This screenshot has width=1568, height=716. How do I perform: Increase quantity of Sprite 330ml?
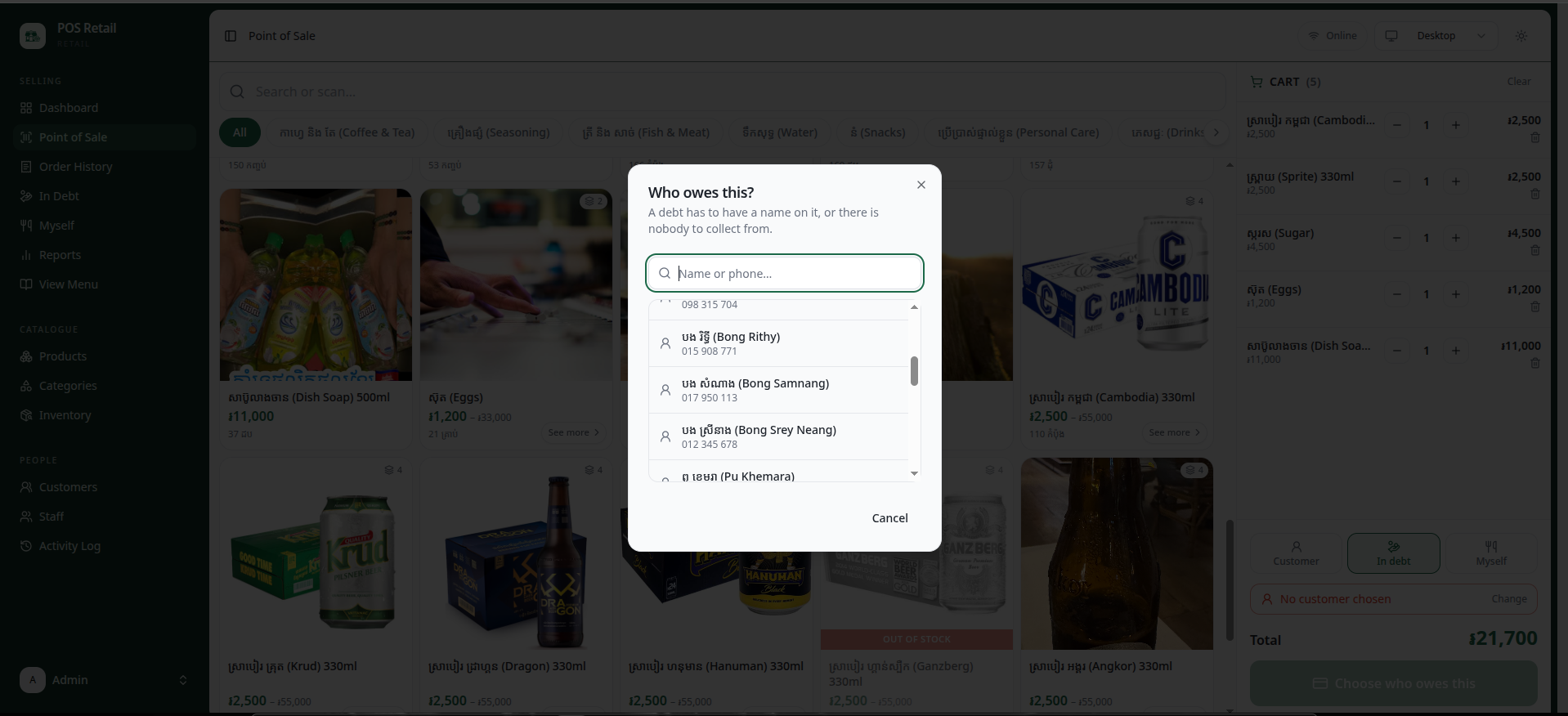click(1456, 181)
